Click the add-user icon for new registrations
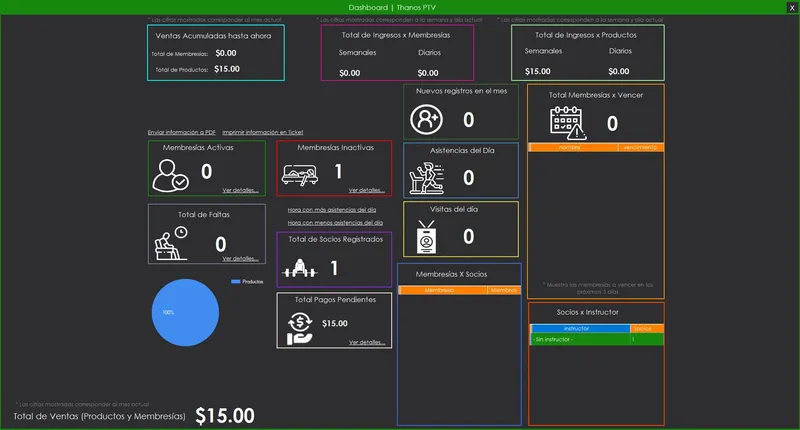The width and height of the screenshot is (800, 430). tap(426, 120)
